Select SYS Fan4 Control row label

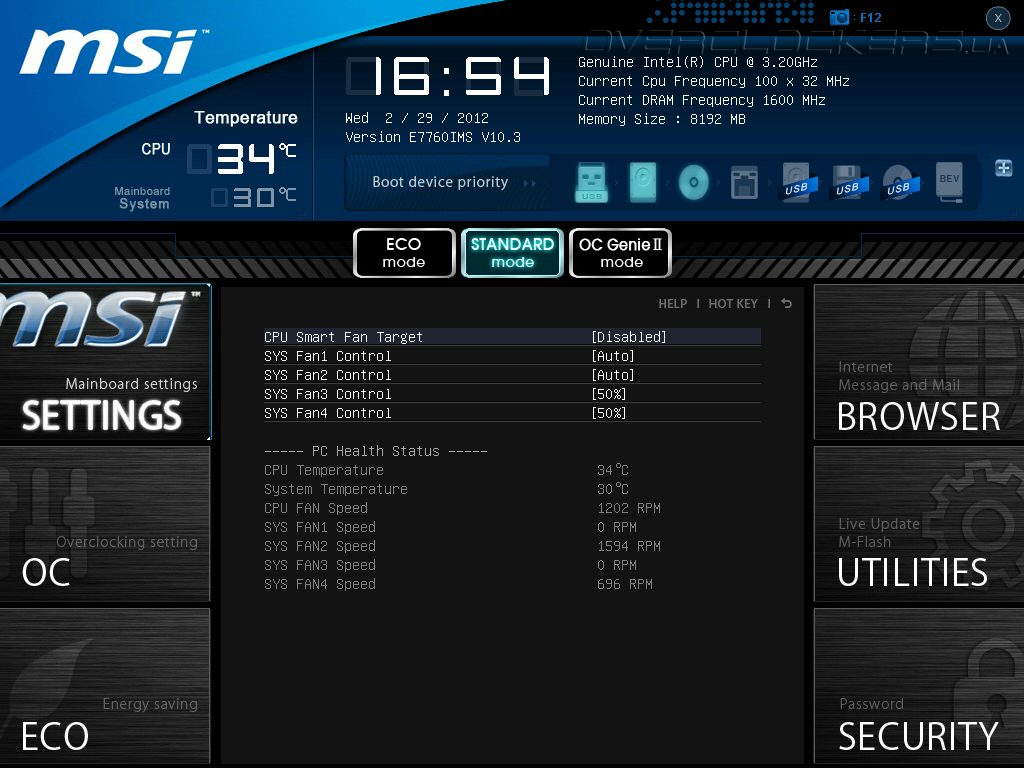(328, 413)
